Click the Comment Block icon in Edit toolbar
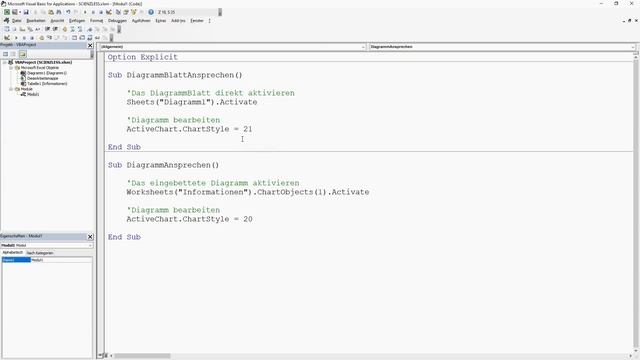 72,29
